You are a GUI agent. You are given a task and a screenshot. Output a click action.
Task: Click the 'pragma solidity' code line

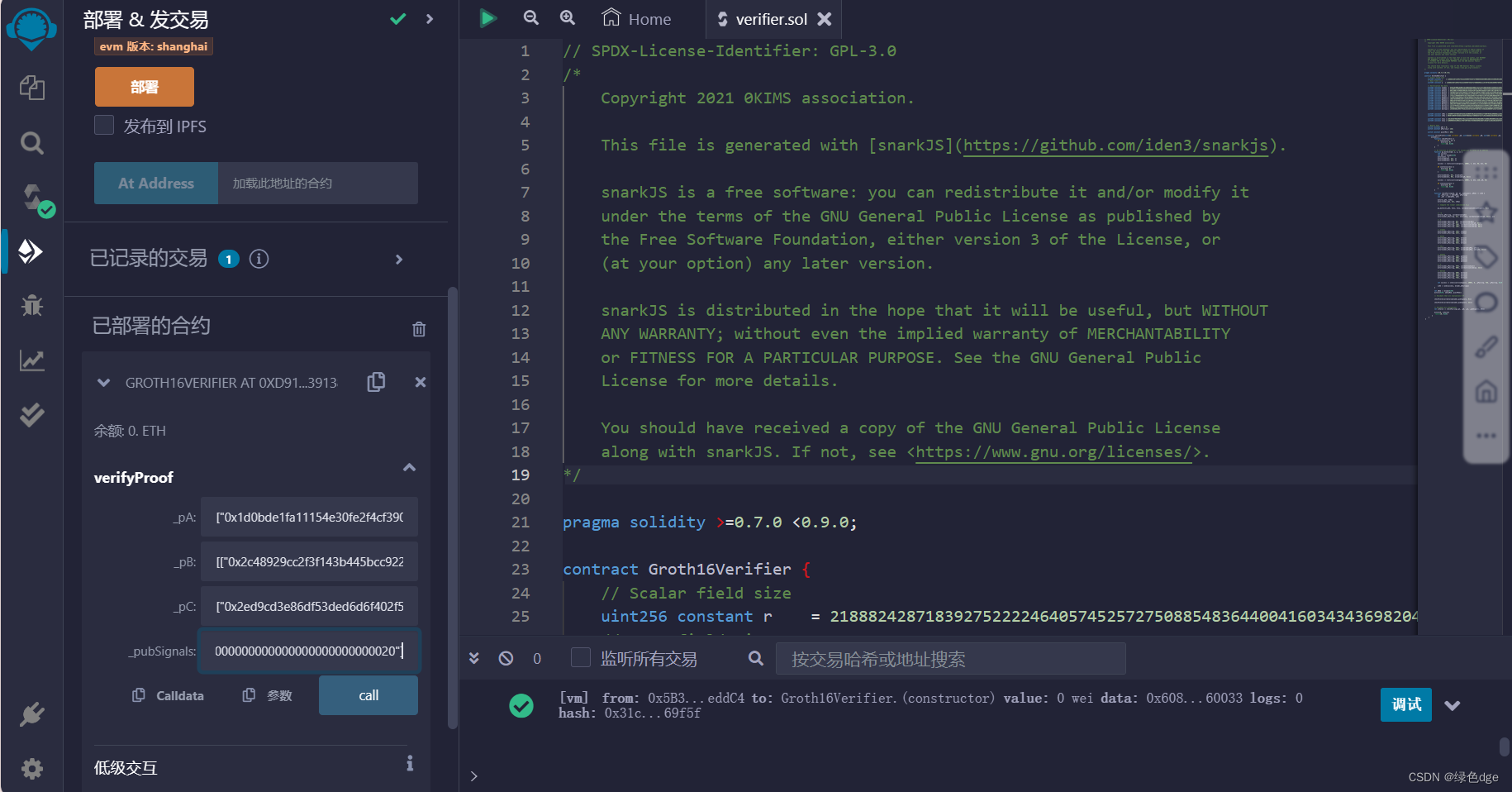[710, 522]
